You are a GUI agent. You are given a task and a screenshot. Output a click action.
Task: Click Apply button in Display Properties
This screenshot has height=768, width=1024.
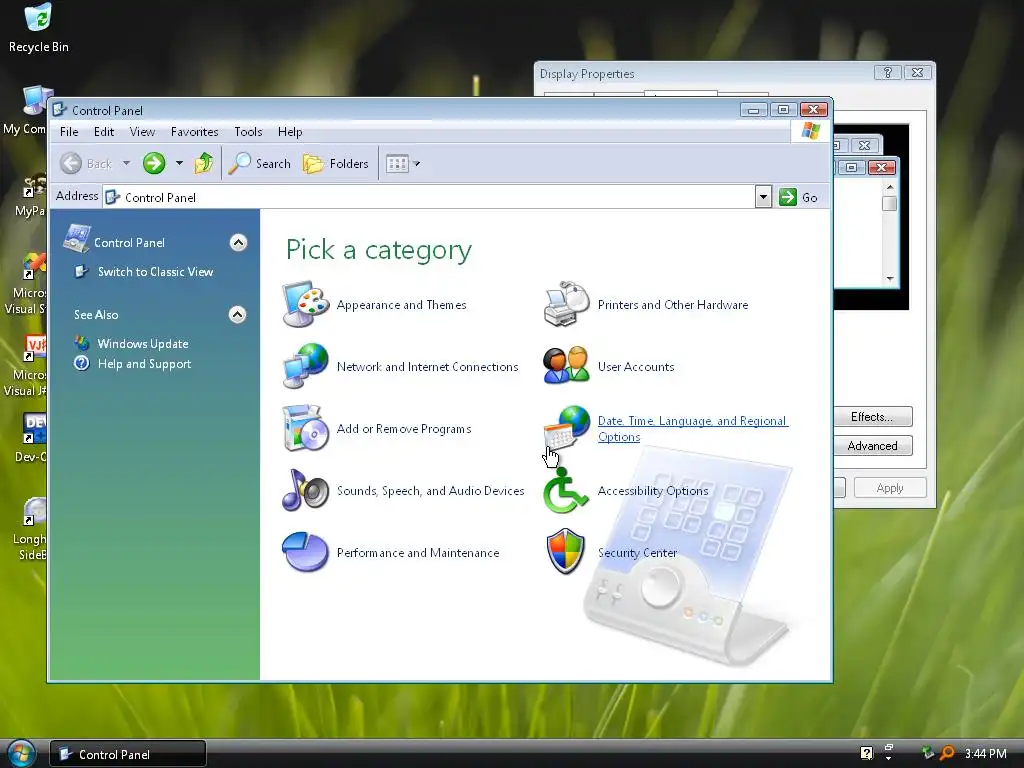(x=890, y=488)
